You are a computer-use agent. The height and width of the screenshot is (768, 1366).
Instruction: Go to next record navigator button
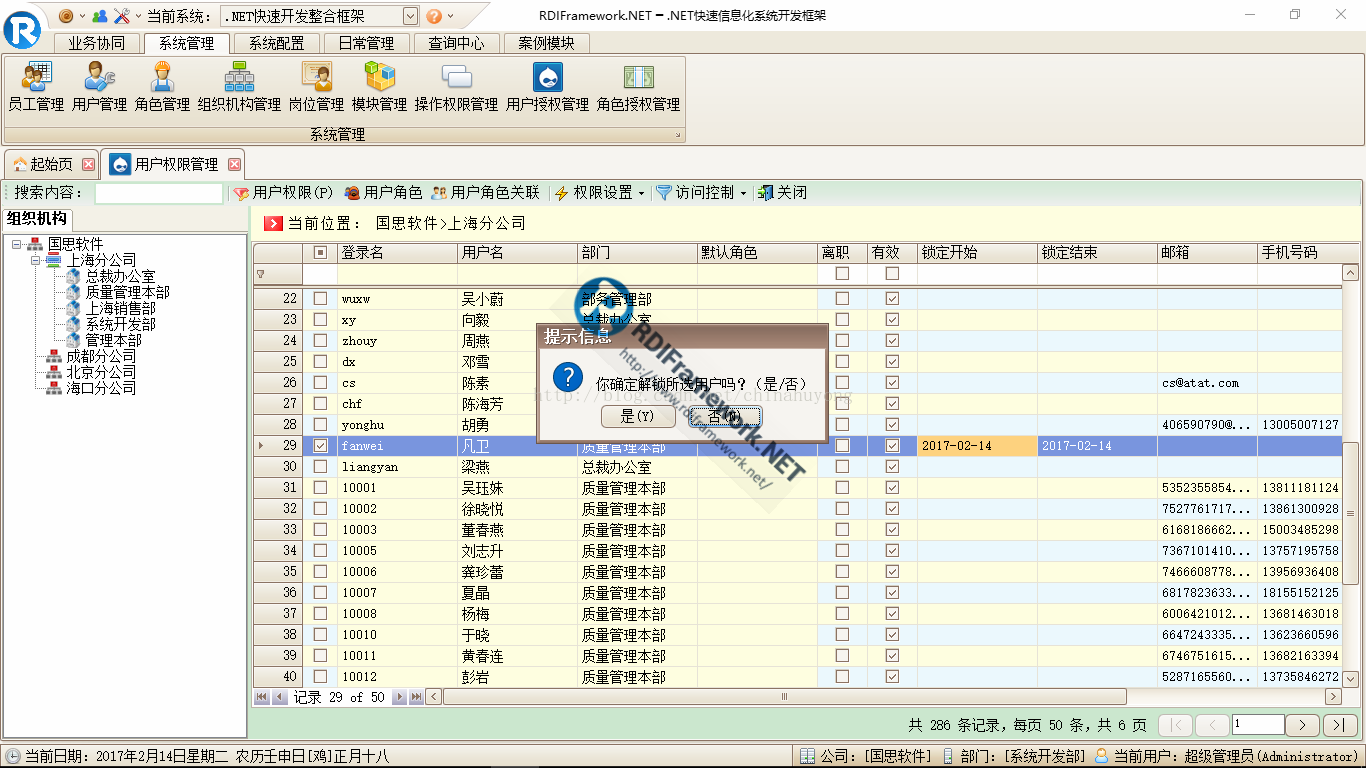(399, 697)
